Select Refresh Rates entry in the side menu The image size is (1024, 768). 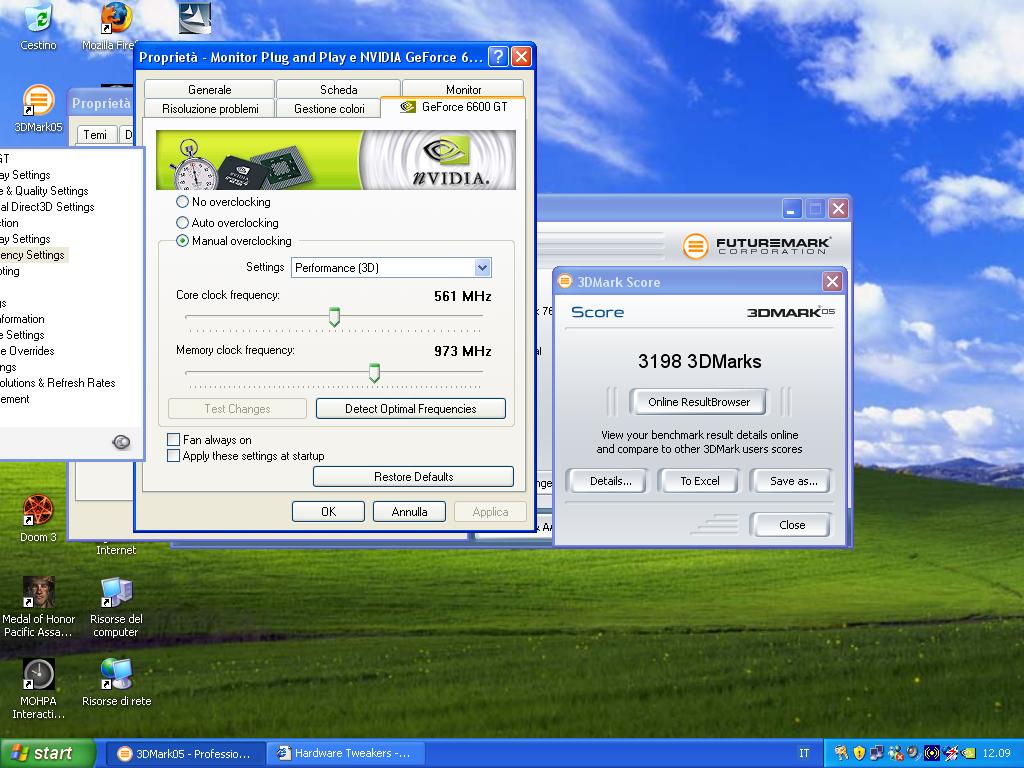pos(57,383)
